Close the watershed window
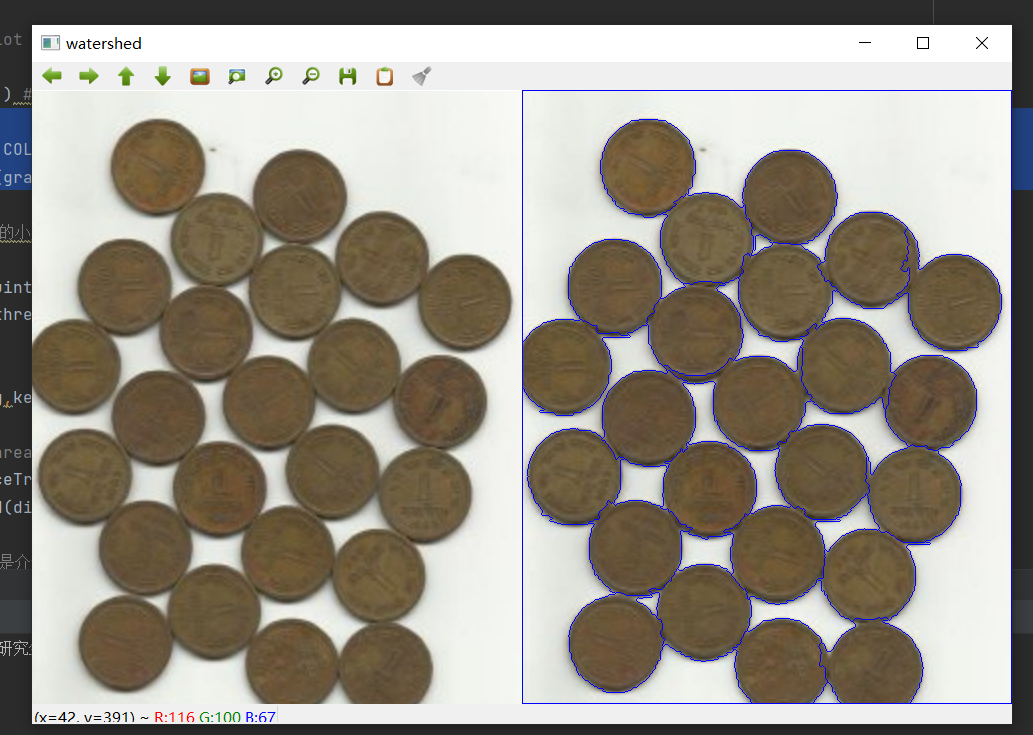The width and height of the screenshot is (1033, 735). pyautogui.click(x=982, y=43)
